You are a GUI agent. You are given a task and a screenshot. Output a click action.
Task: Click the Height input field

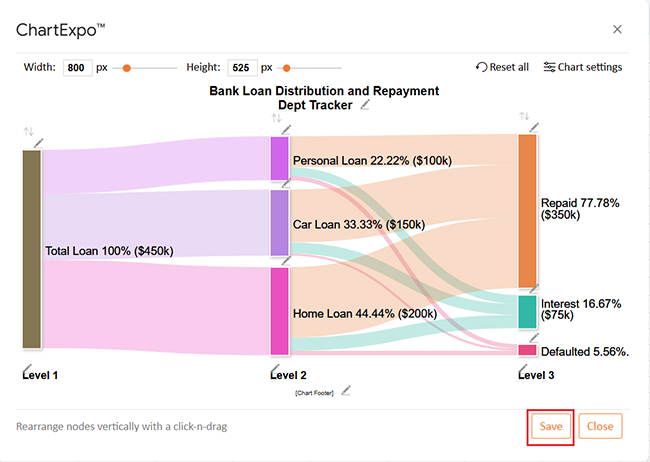click(x=241, y=68)
